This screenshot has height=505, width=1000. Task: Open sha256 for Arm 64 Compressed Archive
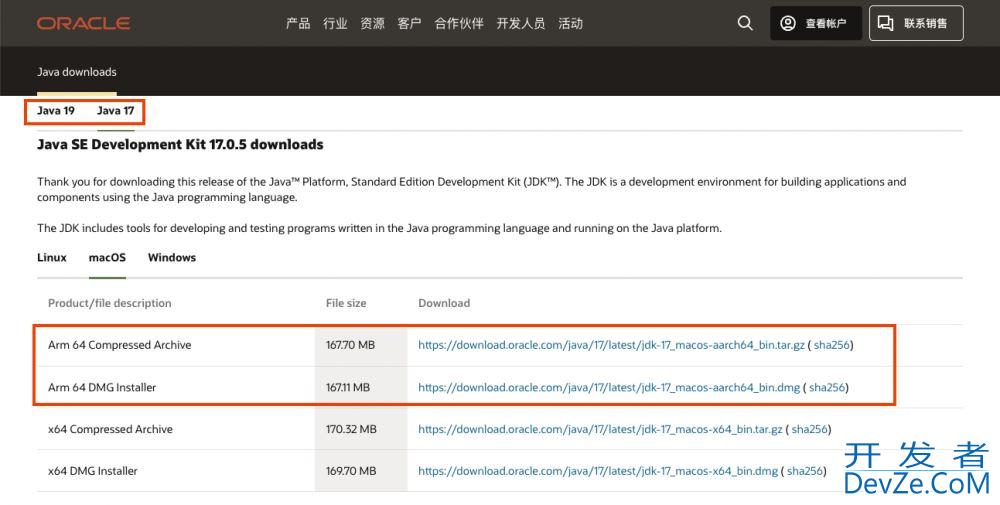coord(832,345)
